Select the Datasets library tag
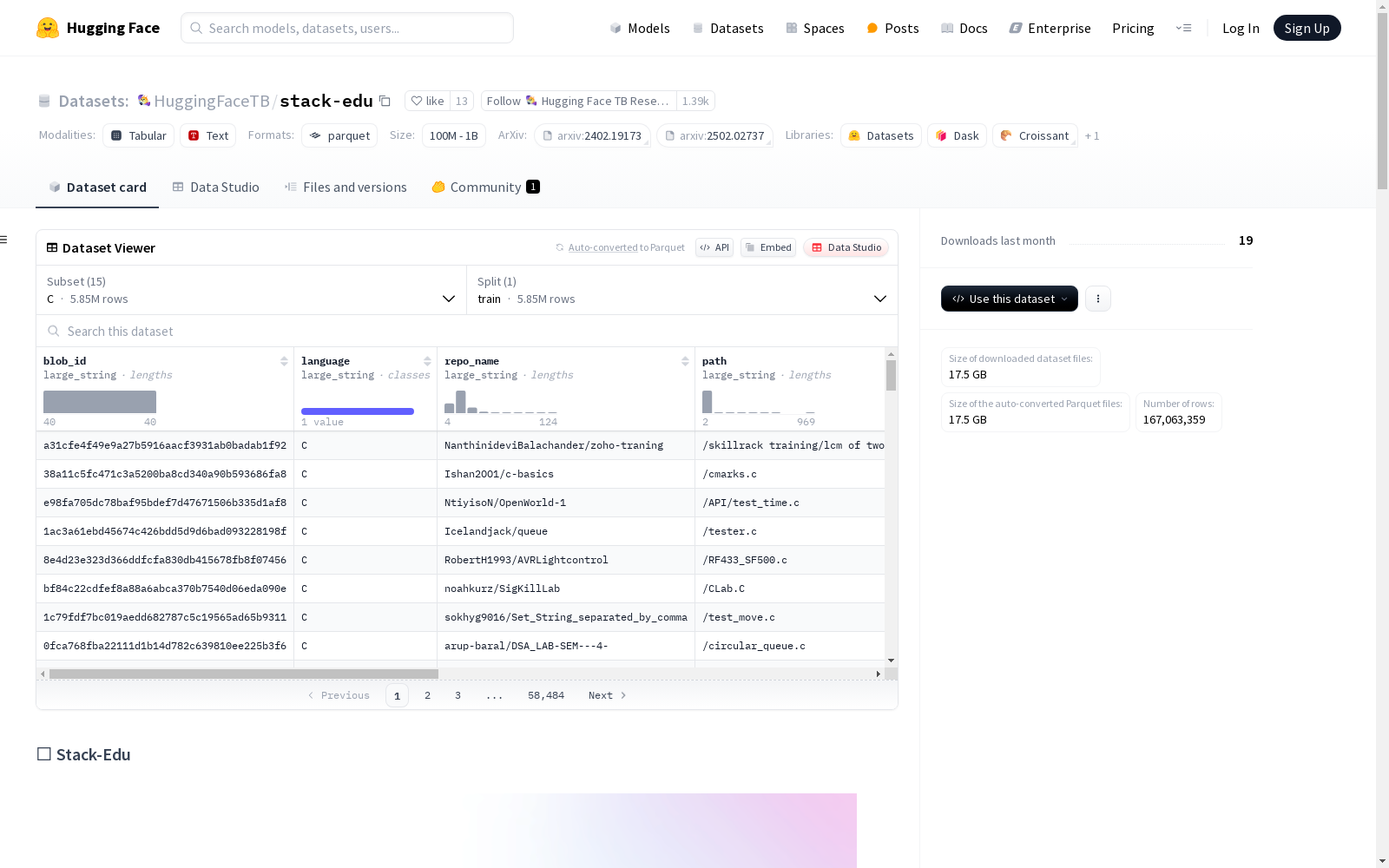 coord(881,135)
